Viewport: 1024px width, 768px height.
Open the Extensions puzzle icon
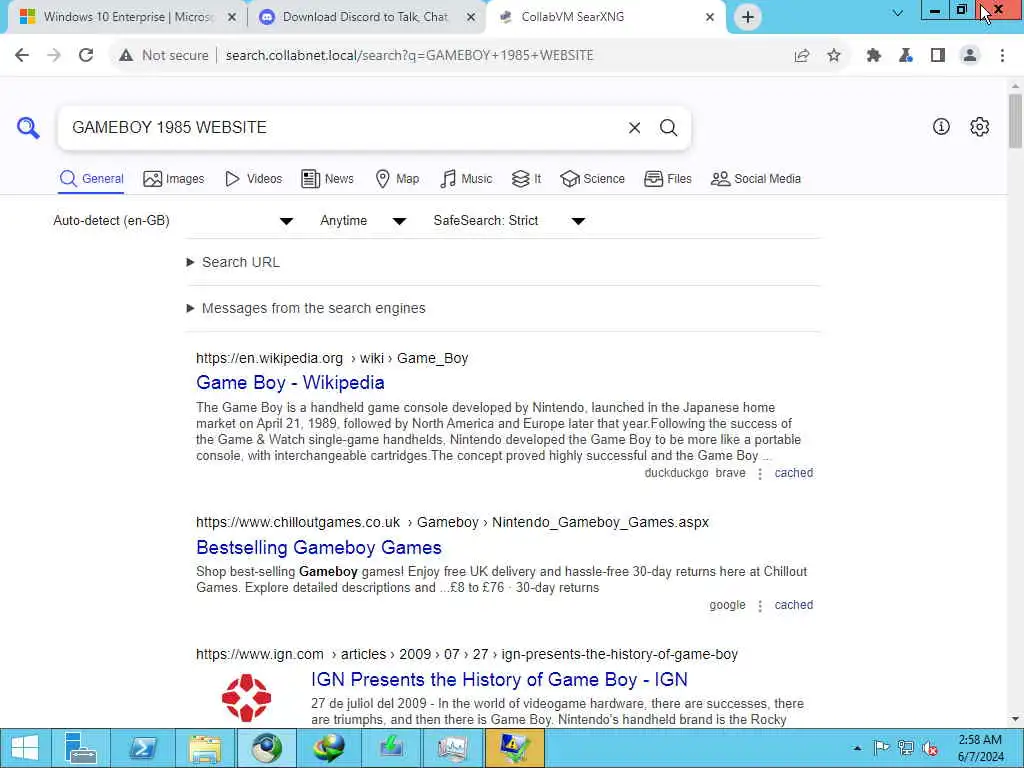(x=874, y=56)
